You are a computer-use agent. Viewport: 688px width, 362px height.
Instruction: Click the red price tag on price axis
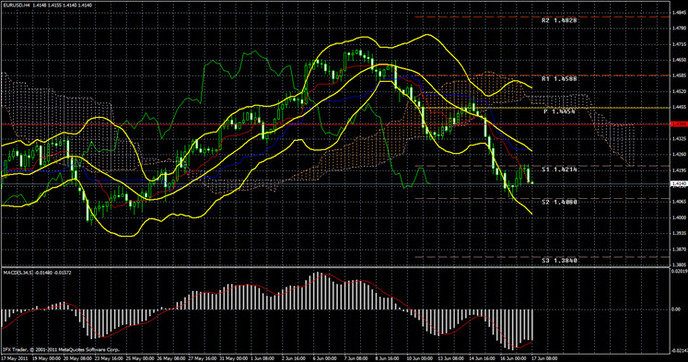pyautogui.click(x=679, y=125)
